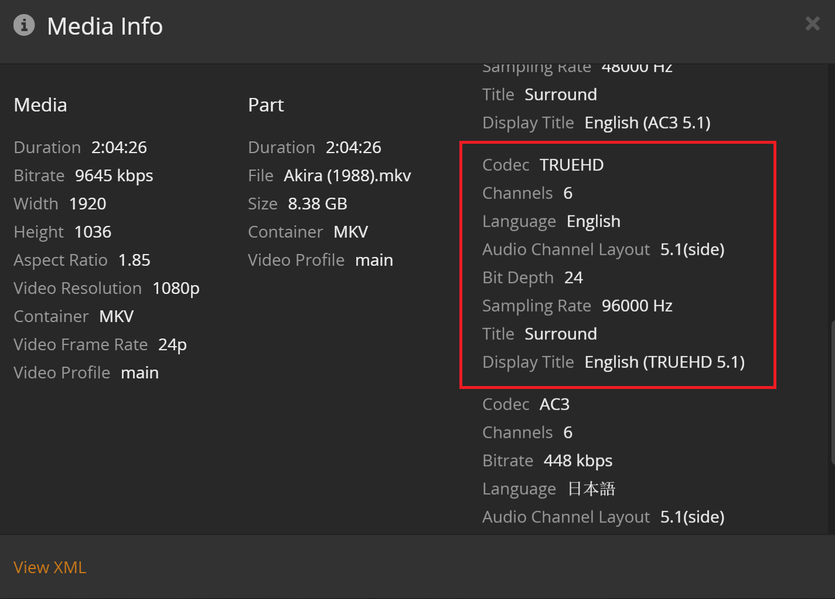Click the TRUEHD codec value
The height and width of the screenshot is (599, 835).
(x=572, y=165)
